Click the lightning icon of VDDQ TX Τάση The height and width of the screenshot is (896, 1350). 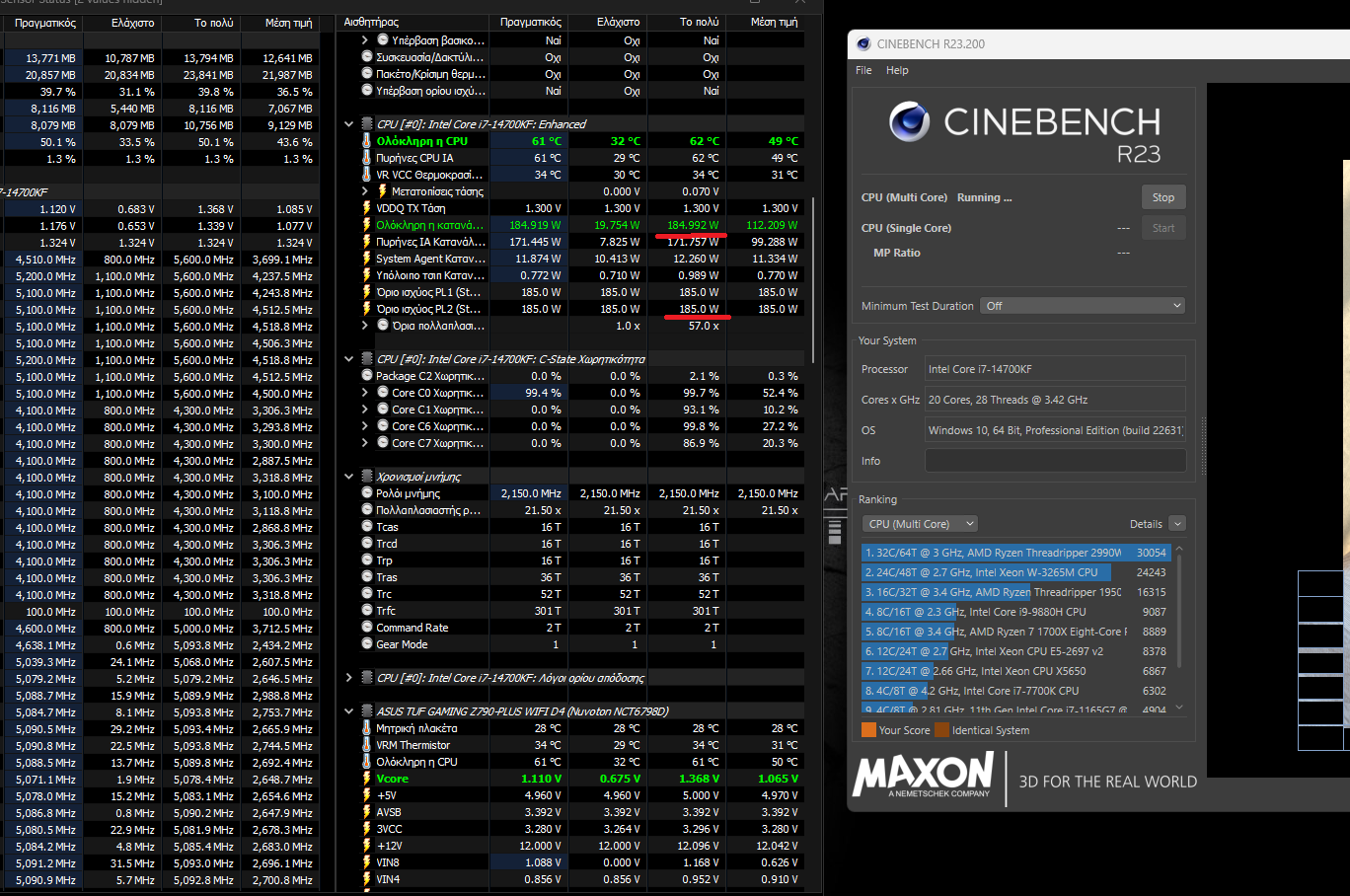coord(367,208)
